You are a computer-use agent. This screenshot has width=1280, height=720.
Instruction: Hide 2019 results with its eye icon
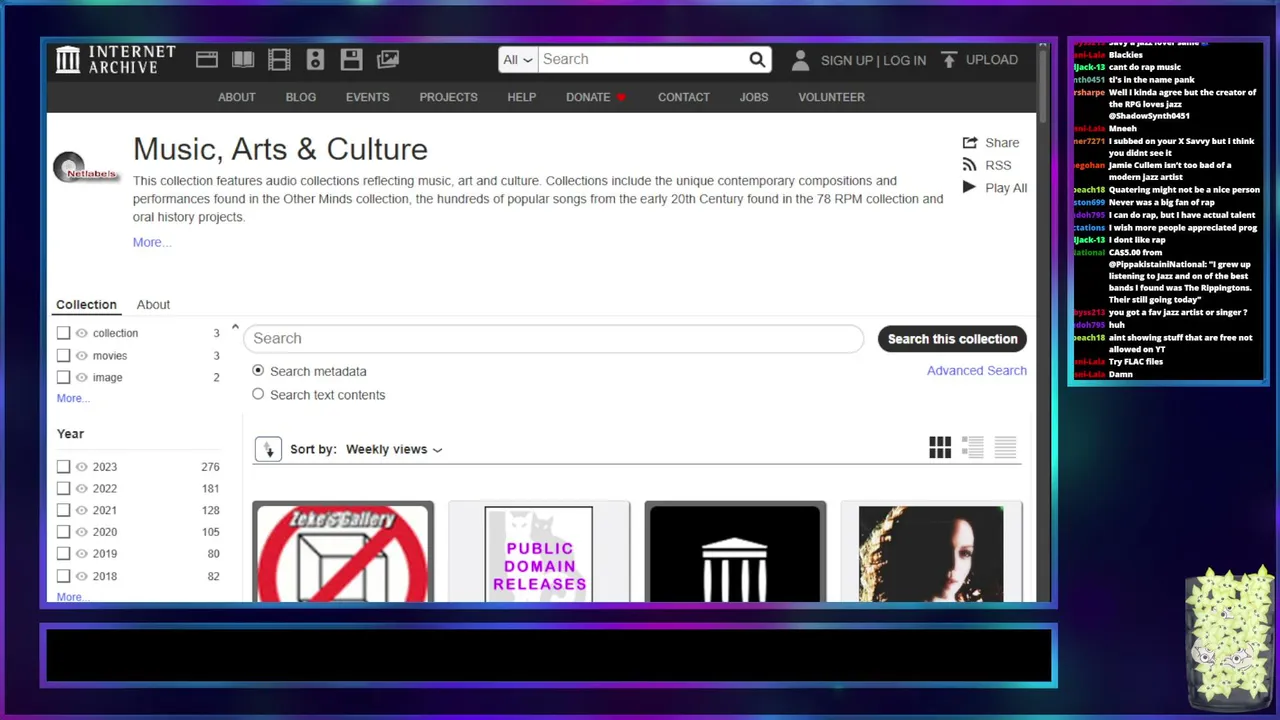point(82,554)
